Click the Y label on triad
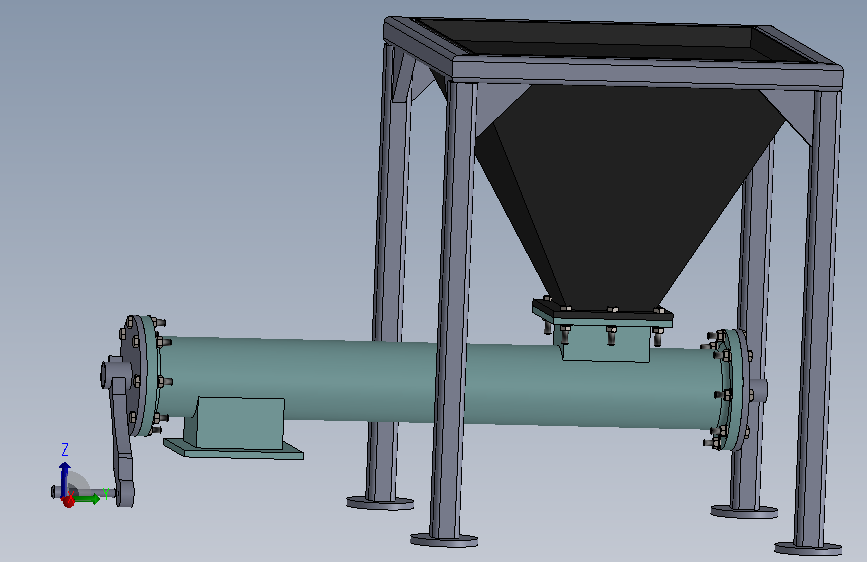Image resolution: width=867 pixels, height=562 pixels. [106, 495]
